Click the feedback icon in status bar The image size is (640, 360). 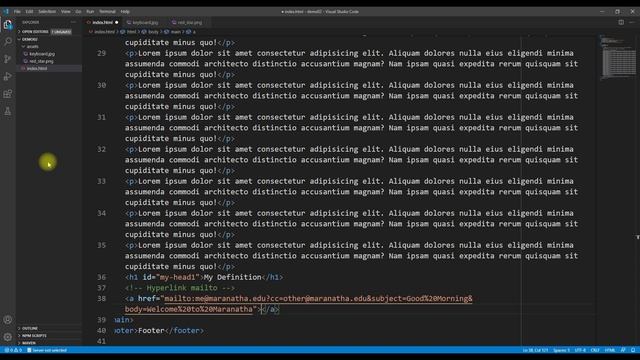coord(623,350)
